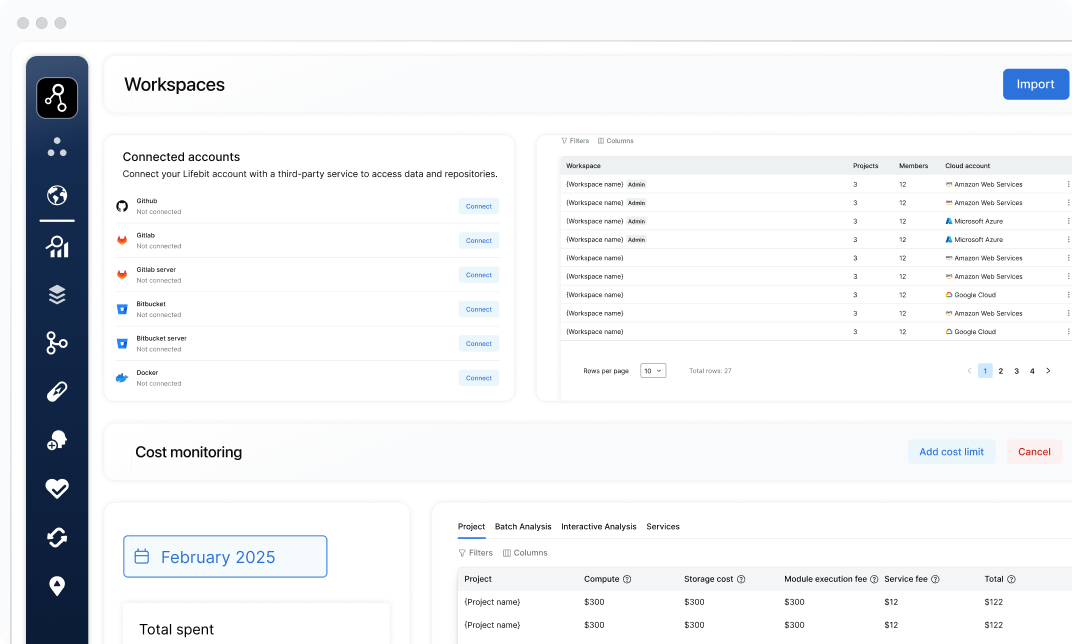
Task: Click the calendar icon beside February 2025
Action: pyautogui.click(x=142, y=556)
